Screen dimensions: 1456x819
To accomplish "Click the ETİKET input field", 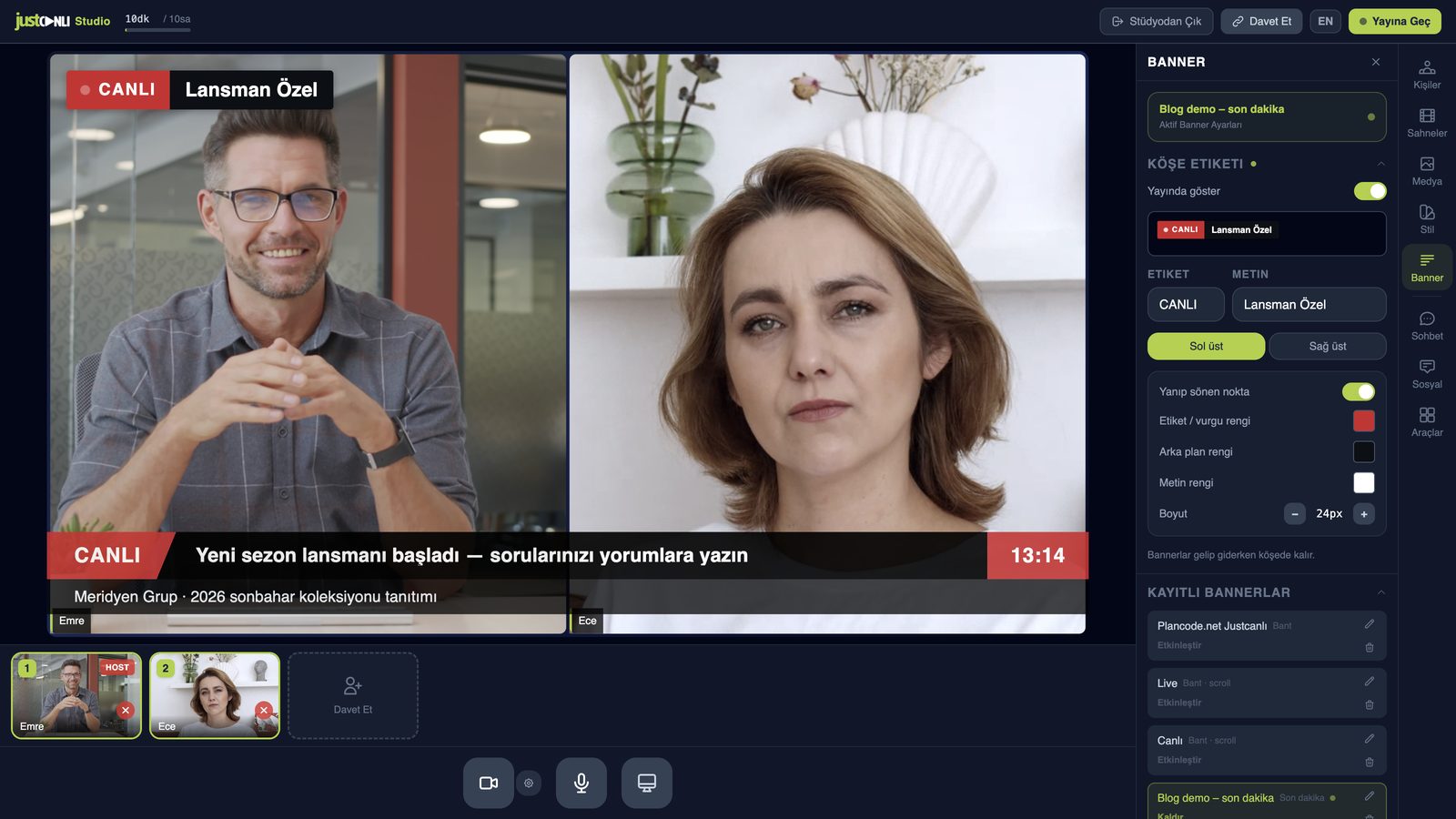I will click(1186, 305).
